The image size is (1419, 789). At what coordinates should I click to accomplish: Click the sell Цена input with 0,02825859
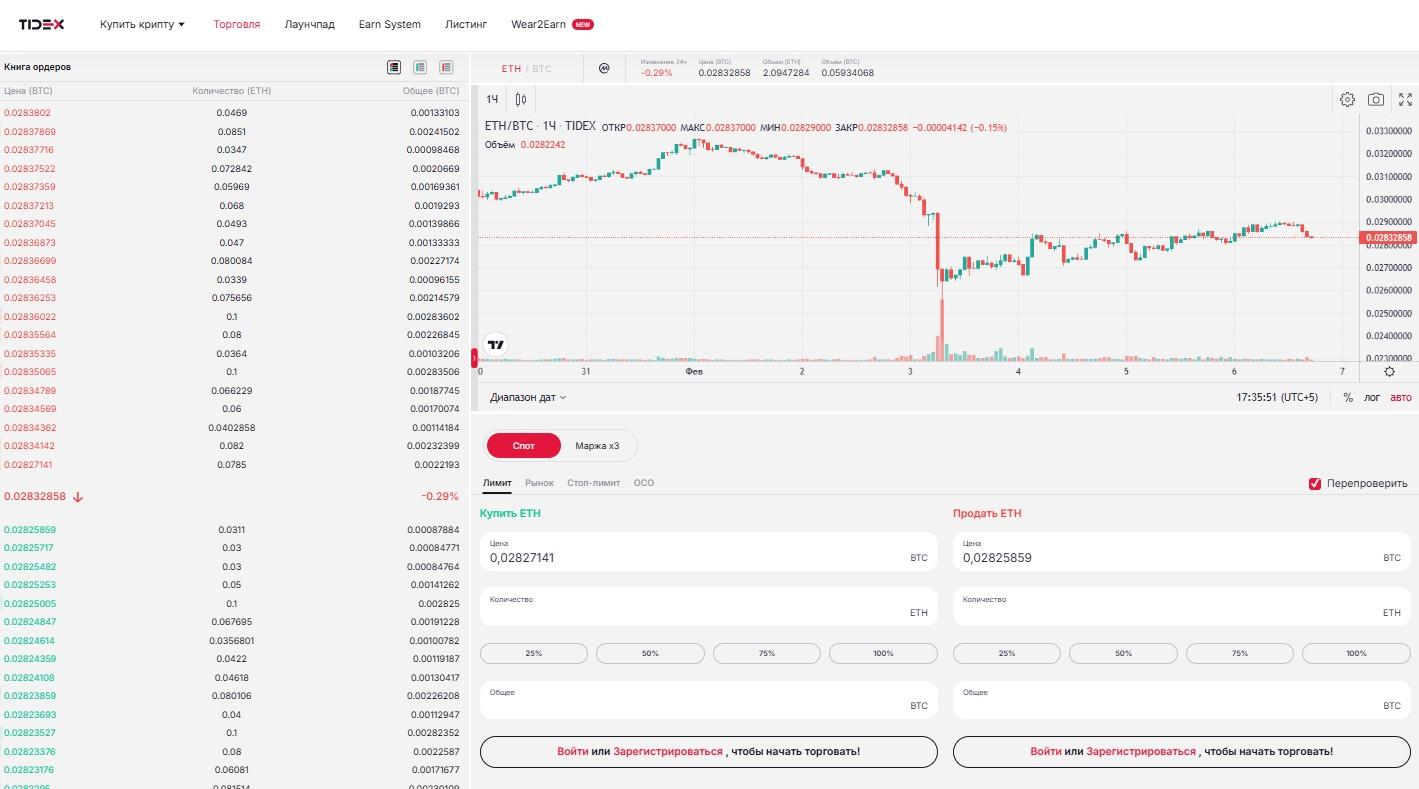tap(1182, 551)
